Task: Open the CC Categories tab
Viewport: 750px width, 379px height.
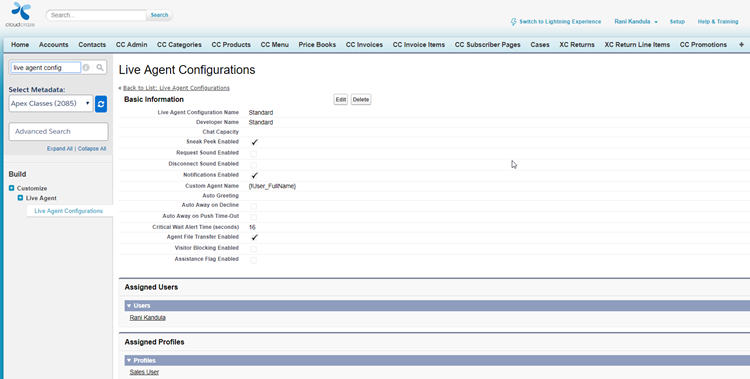Action: click(179, 45)
